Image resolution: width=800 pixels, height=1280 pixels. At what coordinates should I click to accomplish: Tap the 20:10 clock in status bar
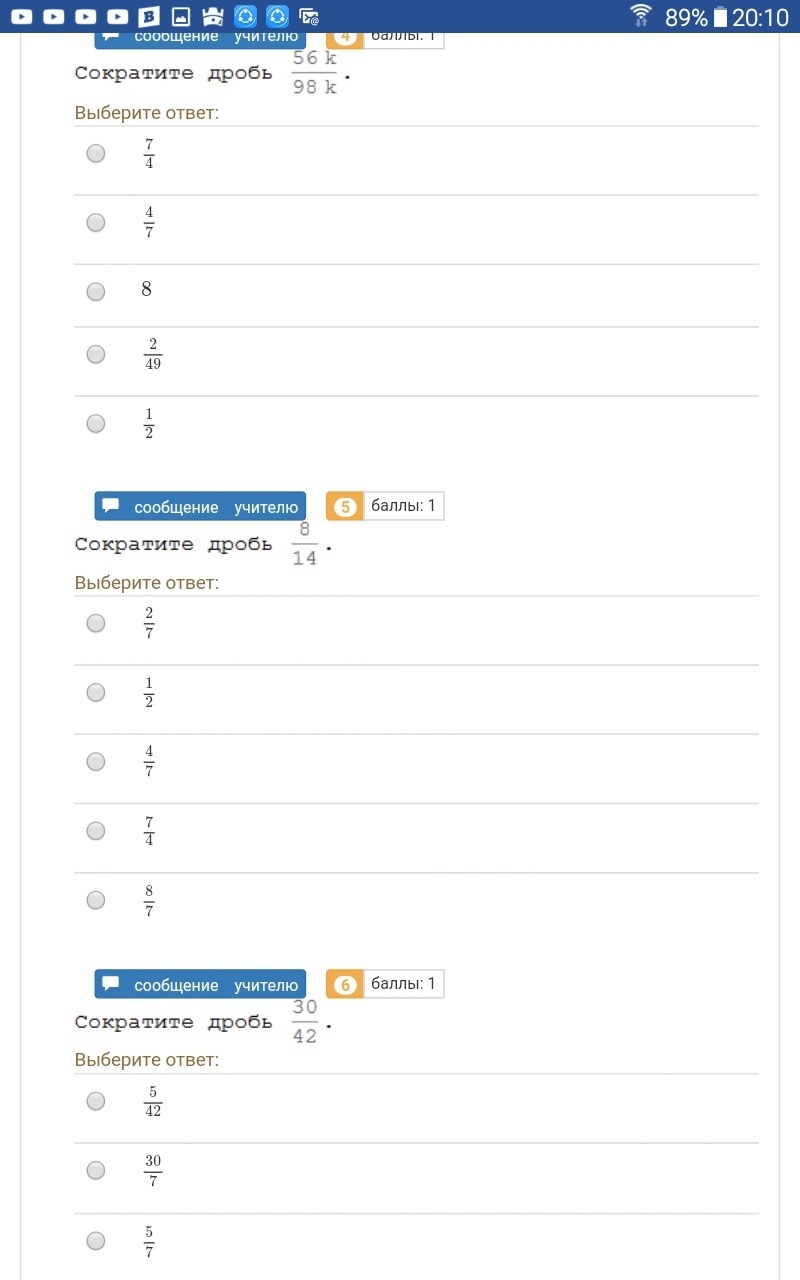pyautogui.click(x=760, y=17)
